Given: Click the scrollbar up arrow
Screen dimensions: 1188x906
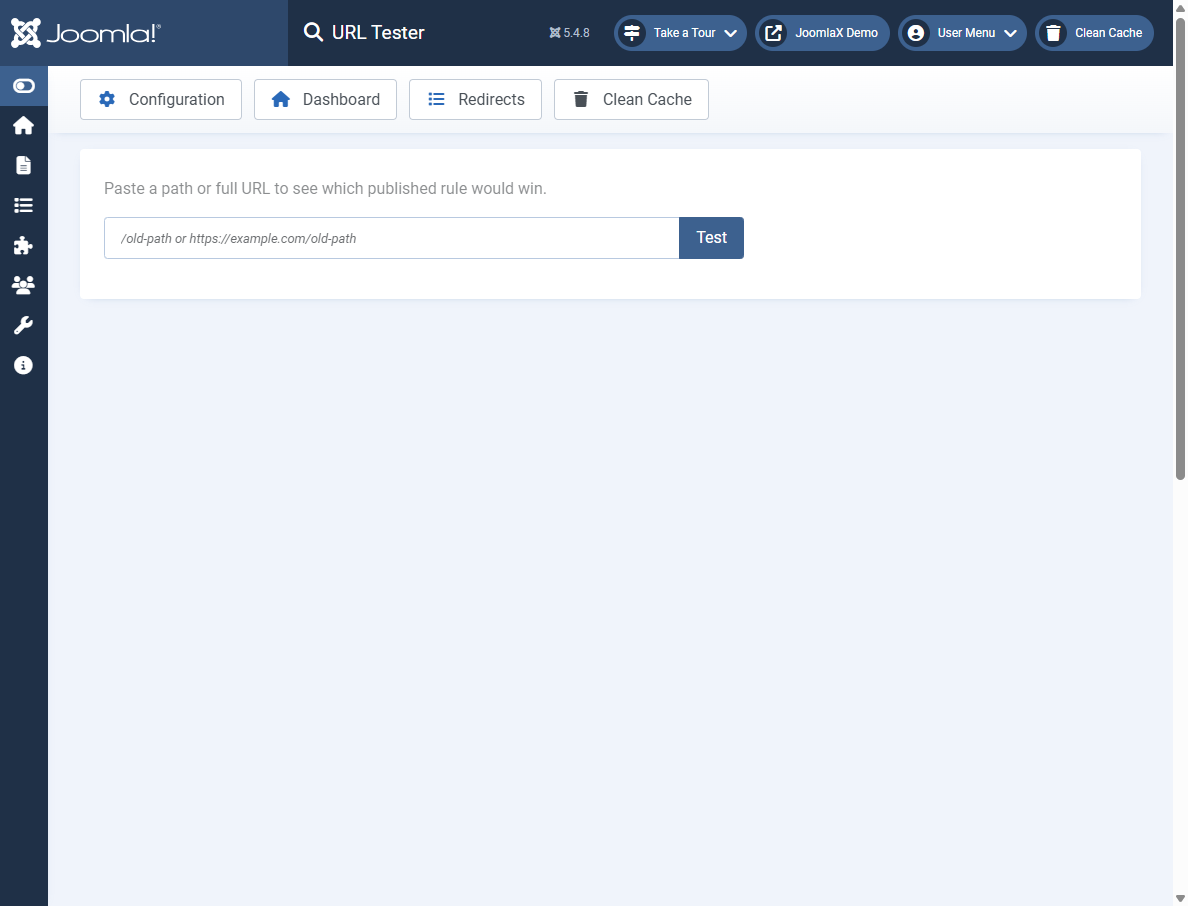Looking at the screenshot, I should (1180, 7).
